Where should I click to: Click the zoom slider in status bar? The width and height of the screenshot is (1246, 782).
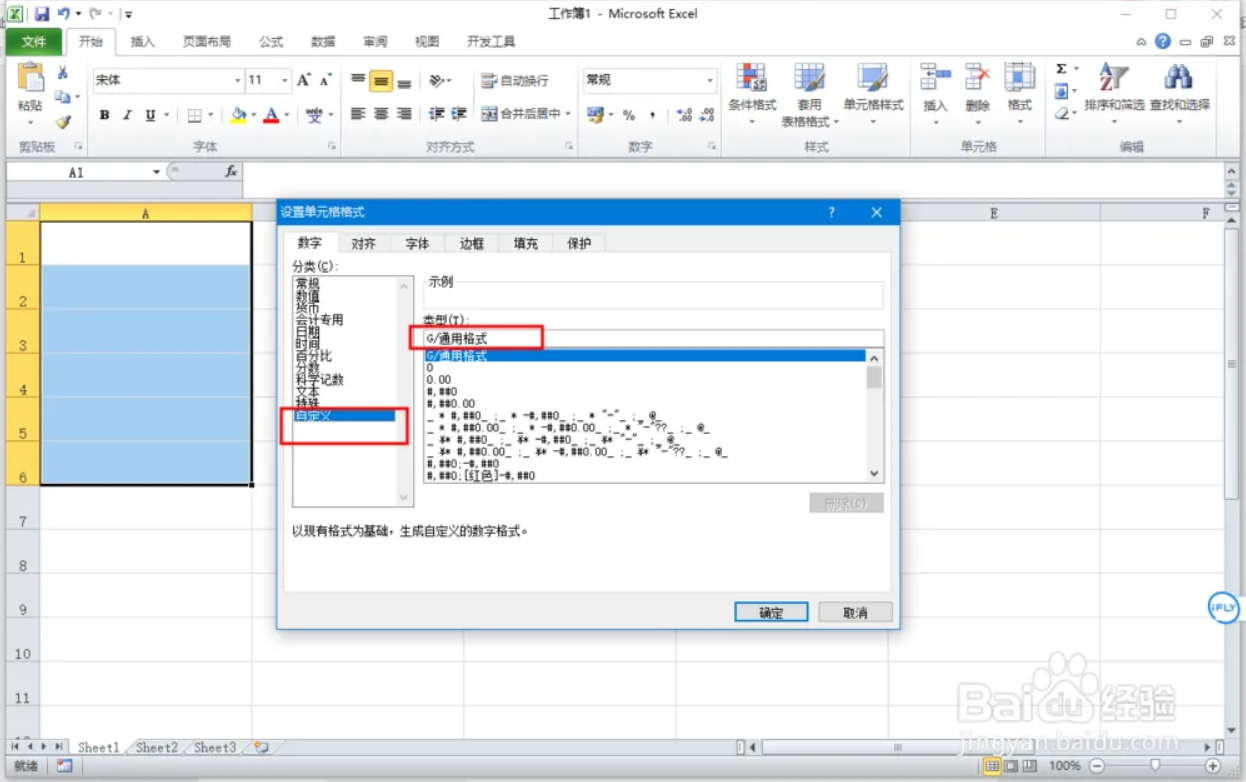(x=1154, y=765)
